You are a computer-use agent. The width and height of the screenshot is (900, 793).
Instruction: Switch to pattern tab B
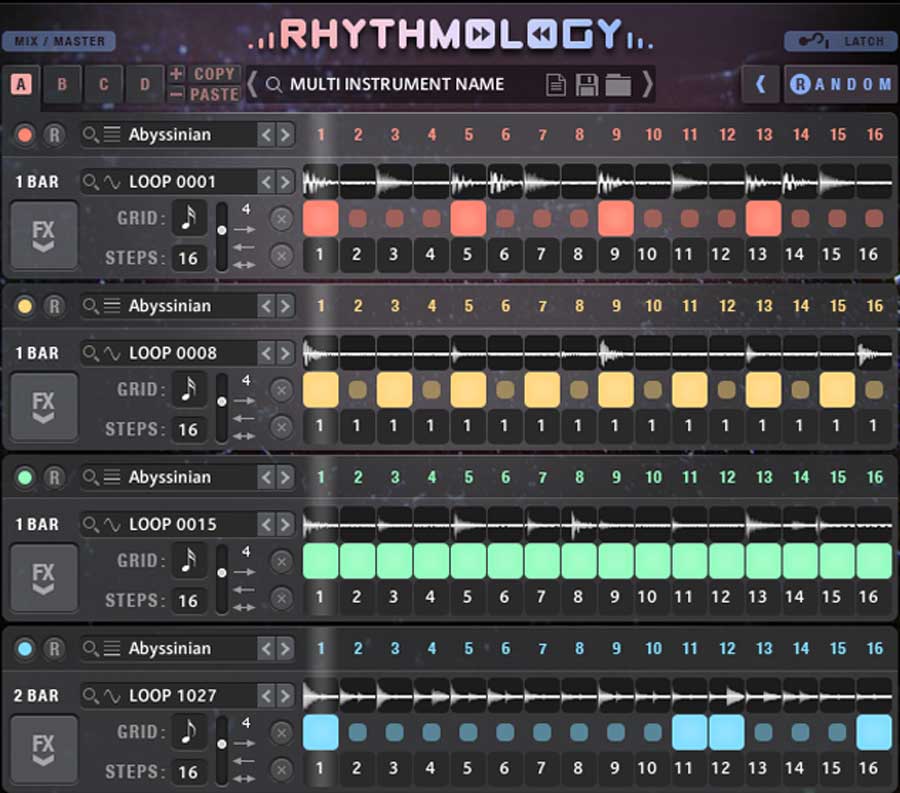(x=62, y=84)
